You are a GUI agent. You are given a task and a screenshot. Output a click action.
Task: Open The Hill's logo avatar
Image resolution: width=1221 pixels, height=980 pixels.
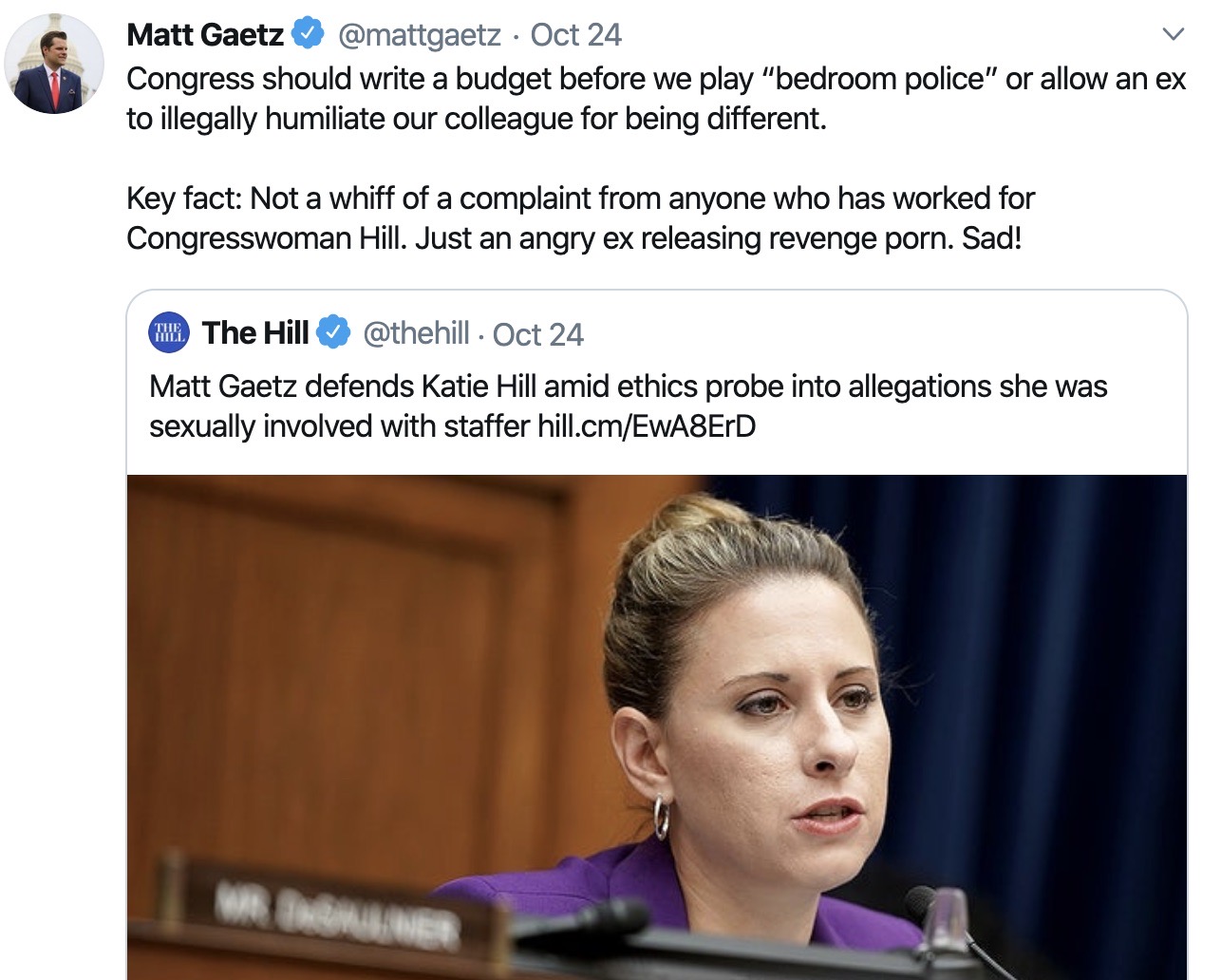(169, 332)
